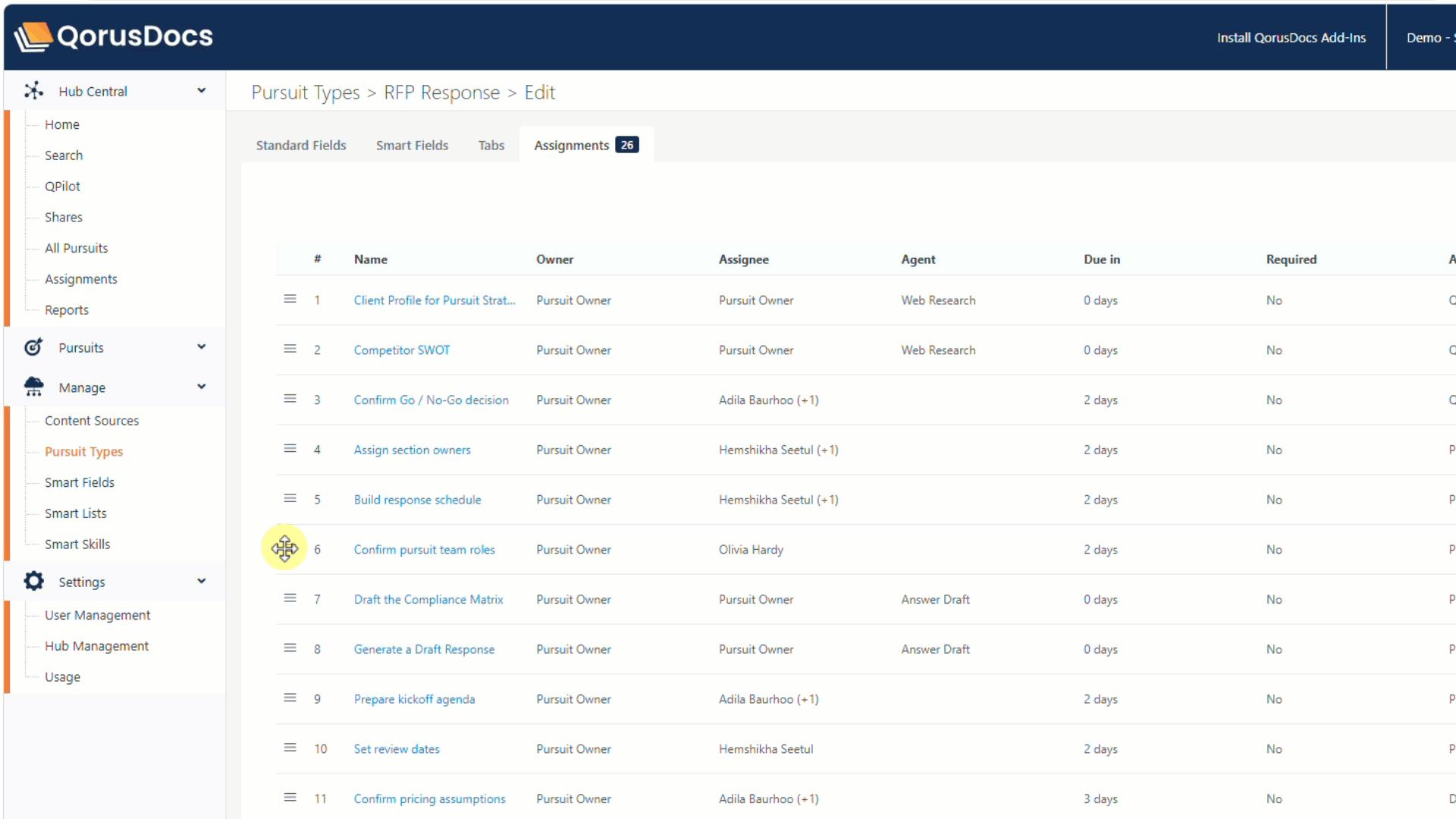This screenshot has width=1456, height=819.
Task: Go to Home in sidebar
Action: [x=62, y=124]
